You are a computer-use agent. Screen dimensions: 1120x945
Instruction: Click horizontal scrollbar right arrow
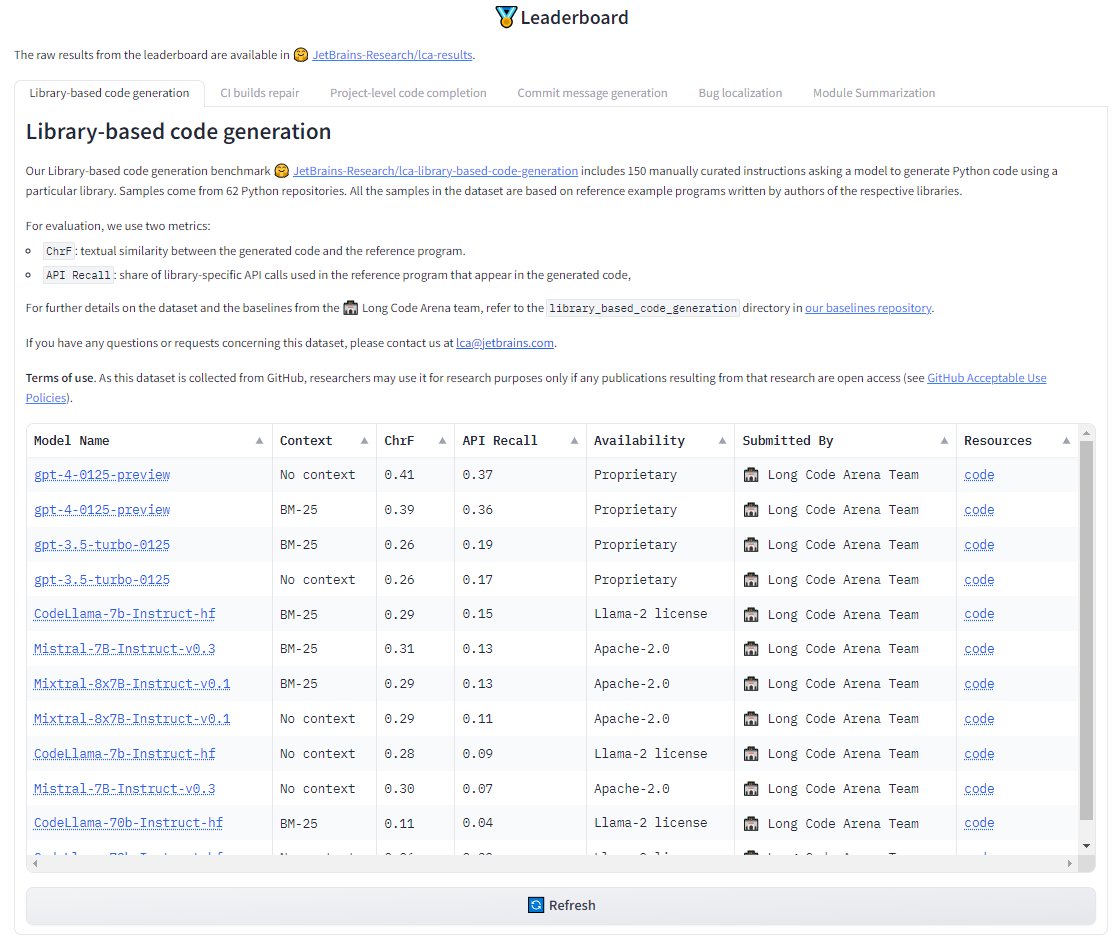click(x=1069, y=864)
